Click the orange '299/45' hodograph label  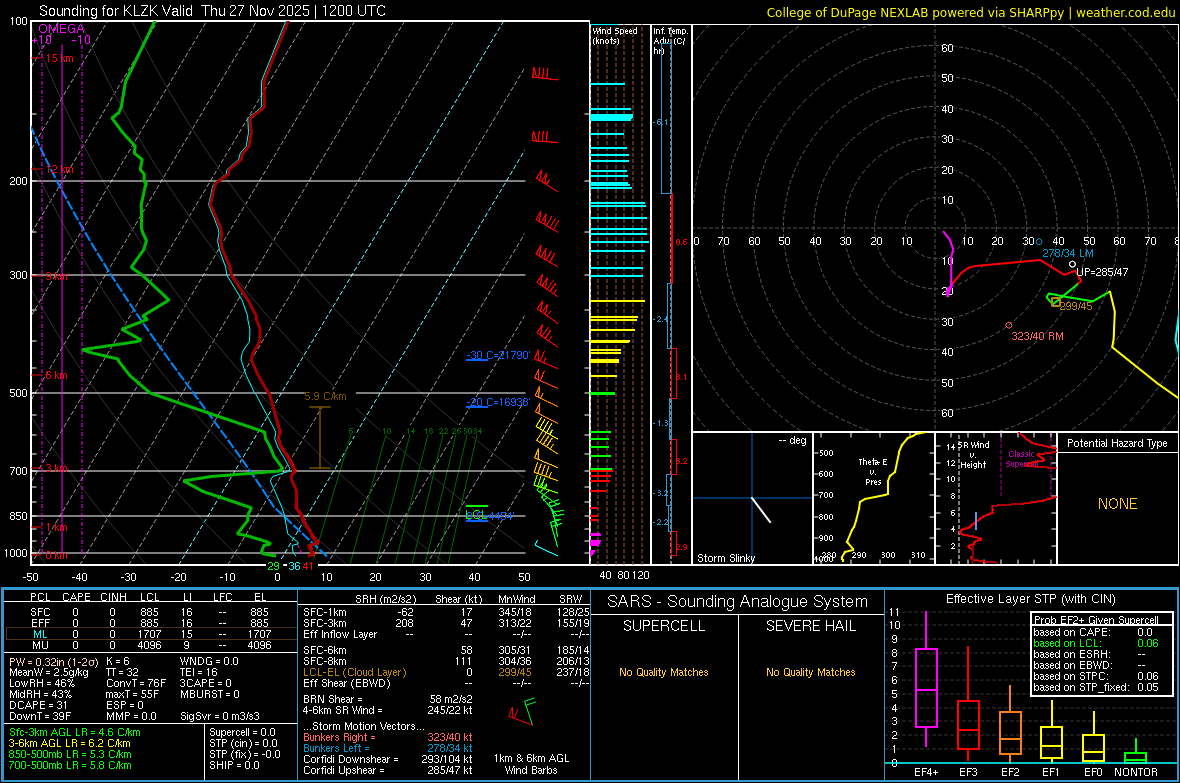click(x=1075, y=306)
